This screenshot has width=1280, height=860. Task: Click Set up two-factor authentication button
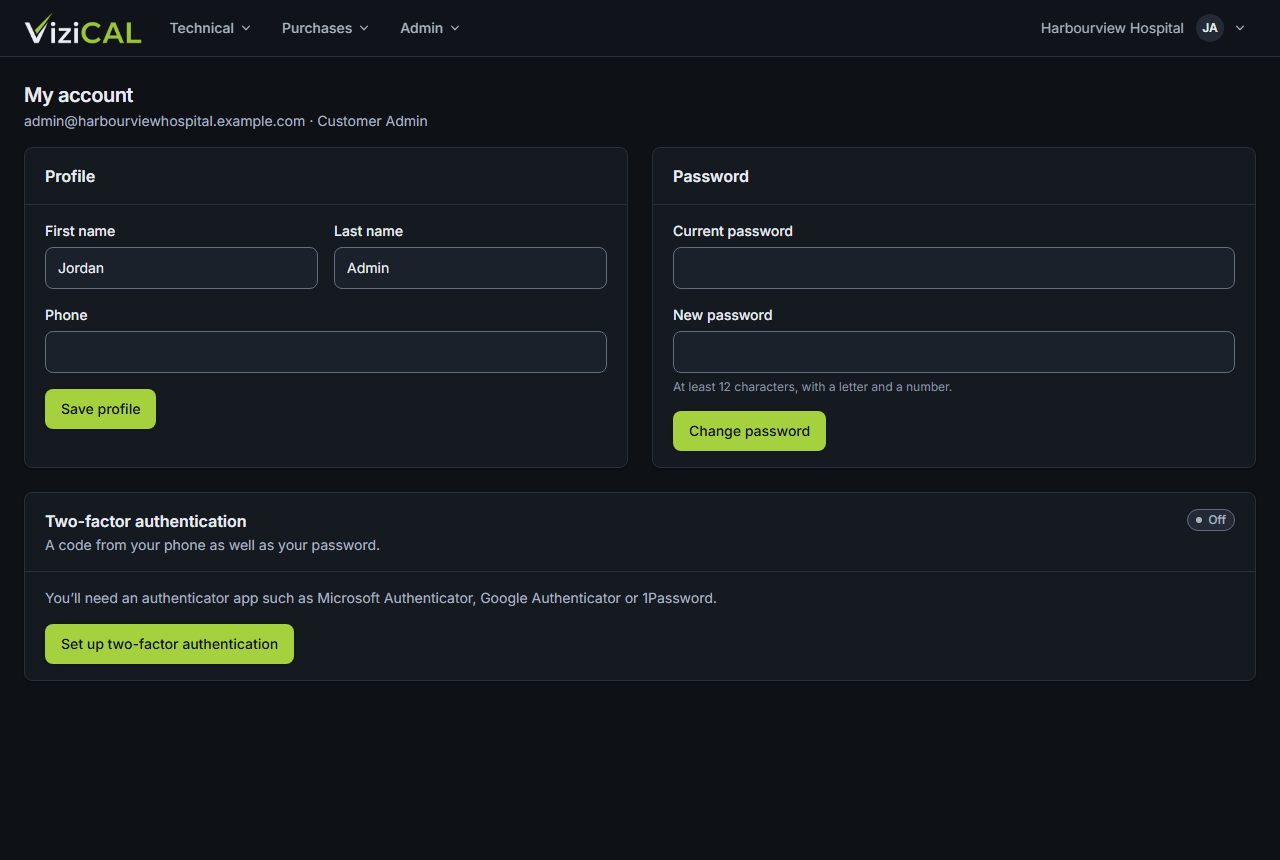click(x=169, y=644)
